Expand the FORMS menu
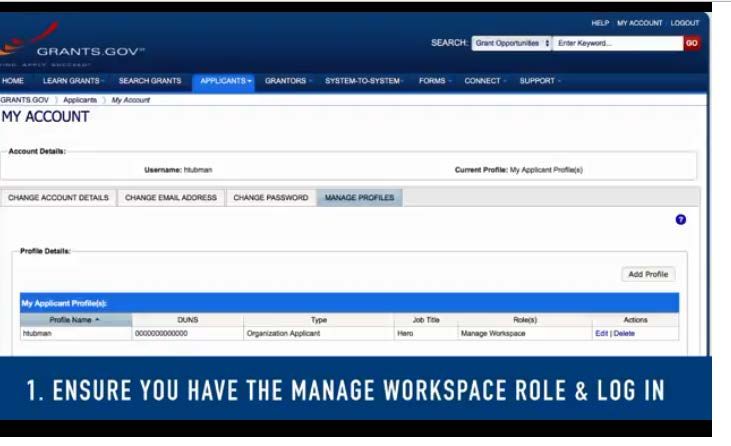Screen dimensions: 731x446 pyautogui.click(x=434, y=81)
